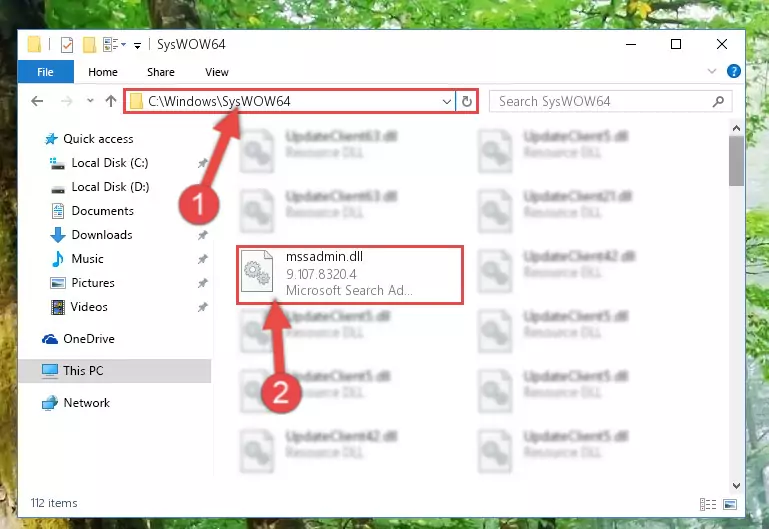Open Local Disk (D:) in the sidebar
Viewport: 769px width, 529px height.
(x=110, y=187)
